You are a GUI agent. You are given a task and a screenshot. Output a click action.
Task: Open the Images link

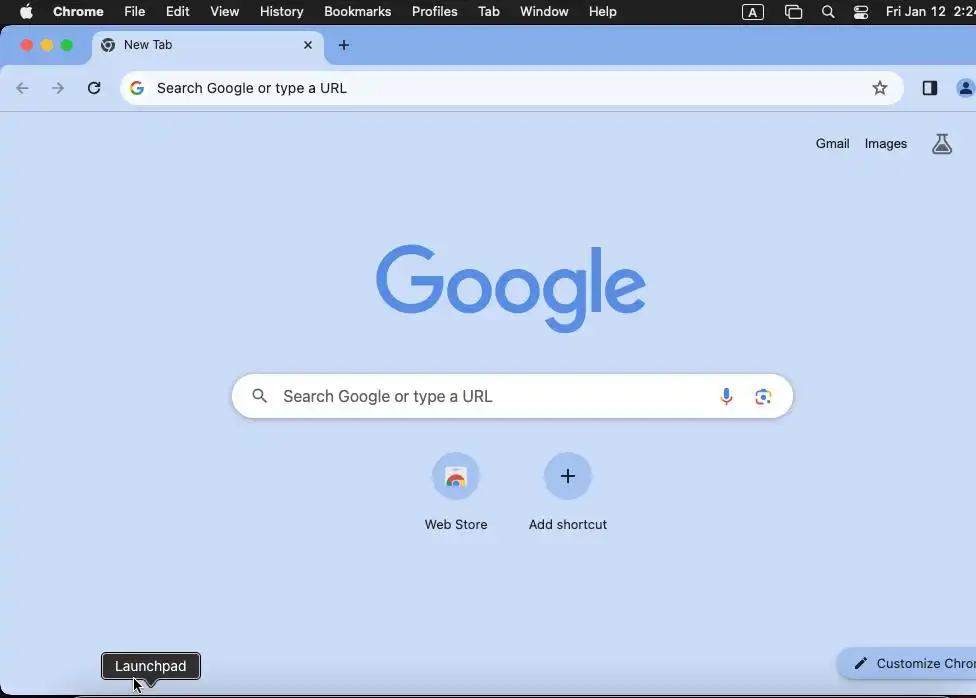[x=885, y=144]
